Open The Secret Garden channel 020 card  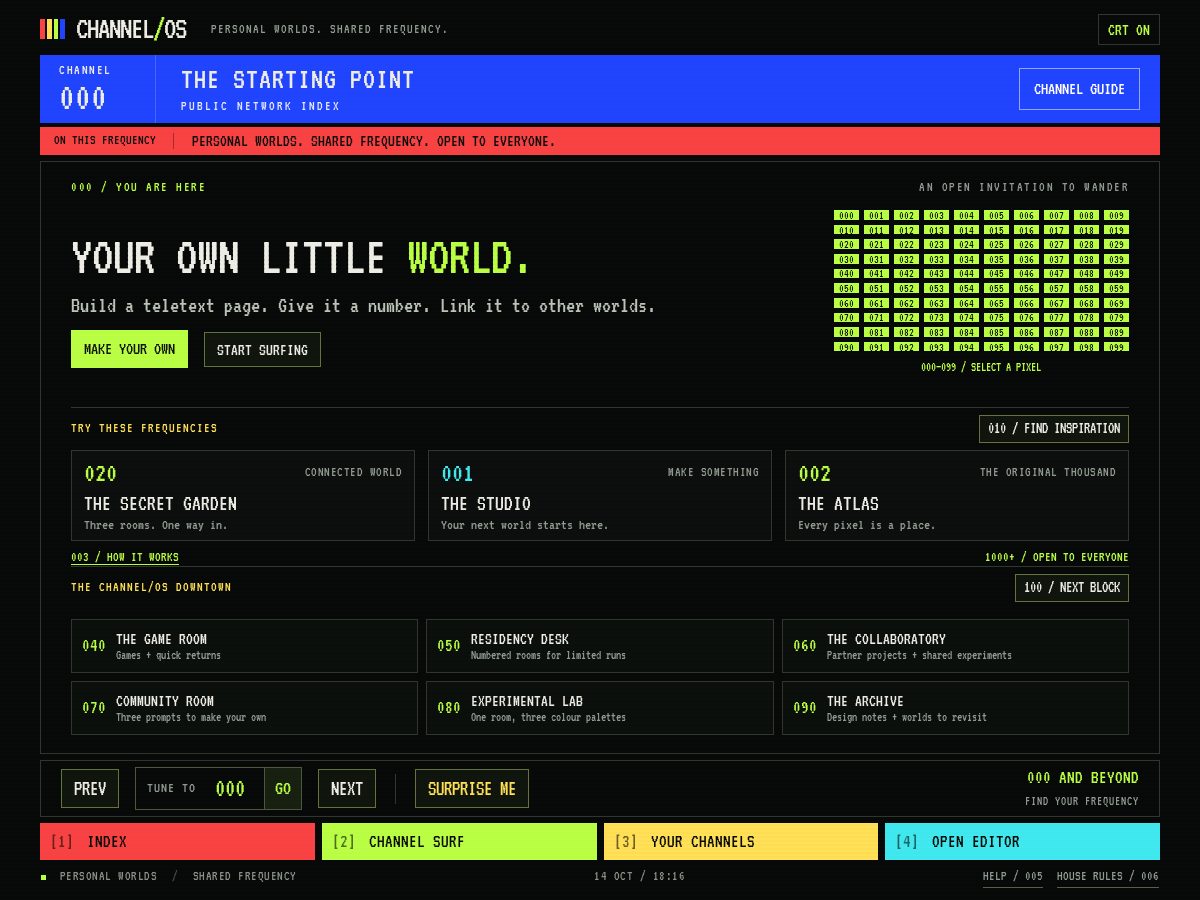click(x=243, y=495)
